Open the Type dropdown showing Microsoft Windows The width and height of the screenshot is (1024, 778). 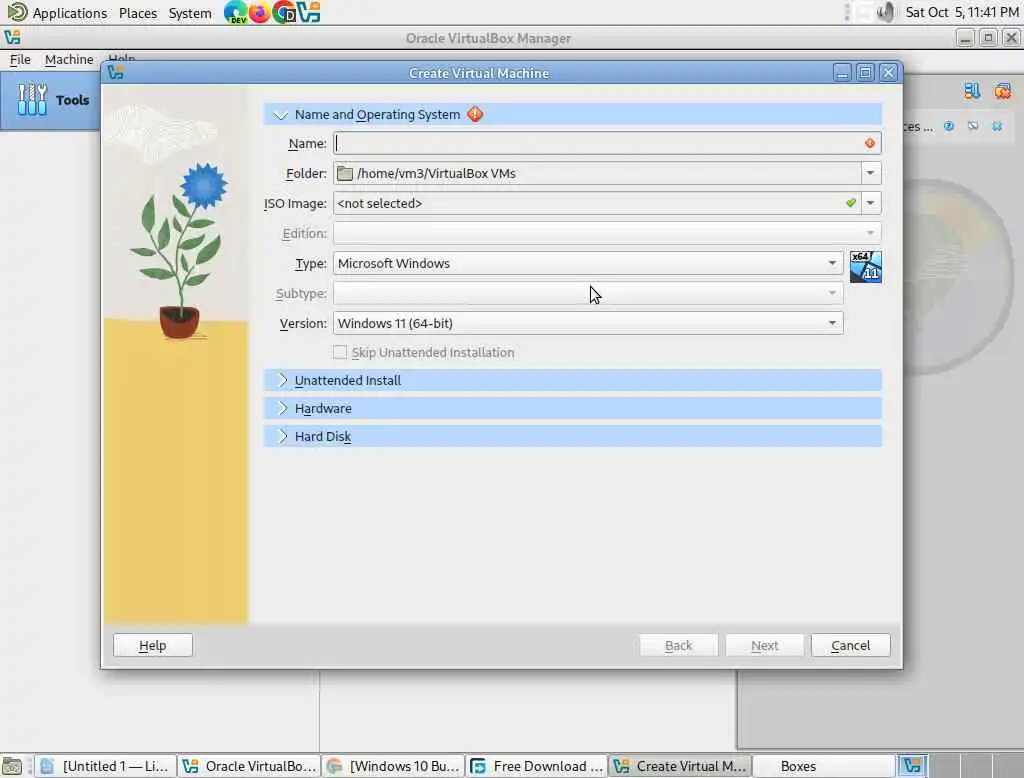588,263
